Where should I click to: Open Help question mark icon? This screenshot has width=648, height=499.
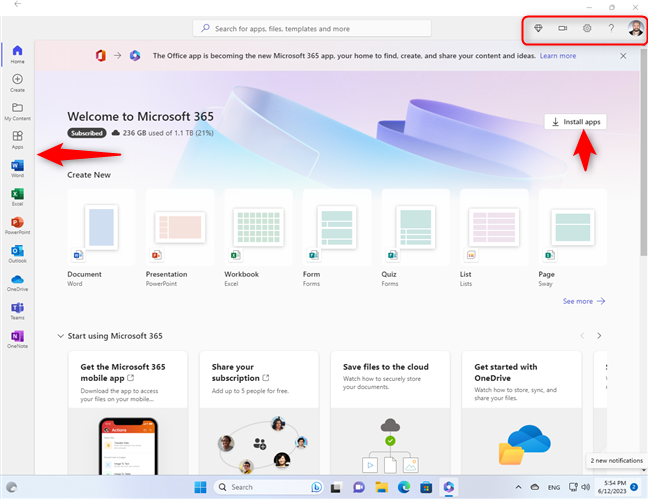pyautogui.click(x=611, y=28)
